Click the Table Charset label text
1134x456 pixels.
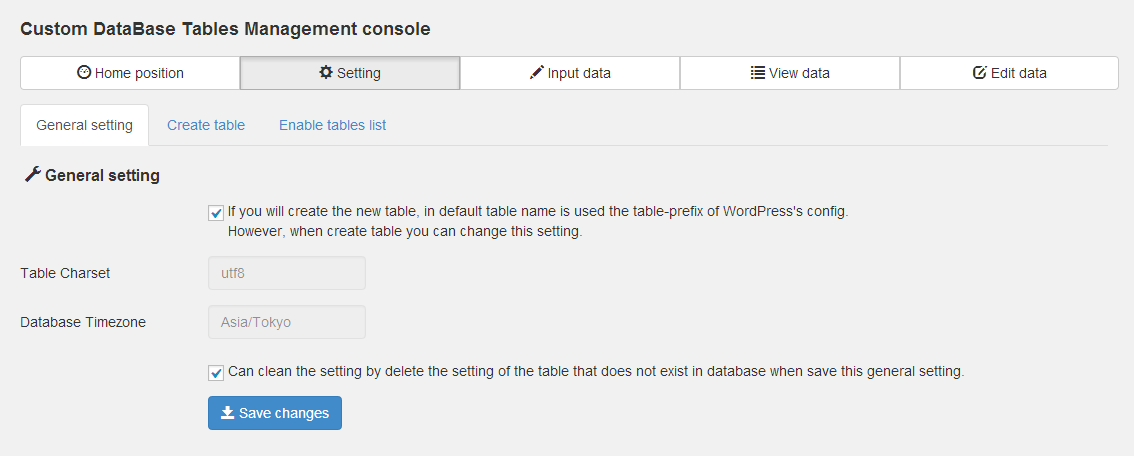65,273
